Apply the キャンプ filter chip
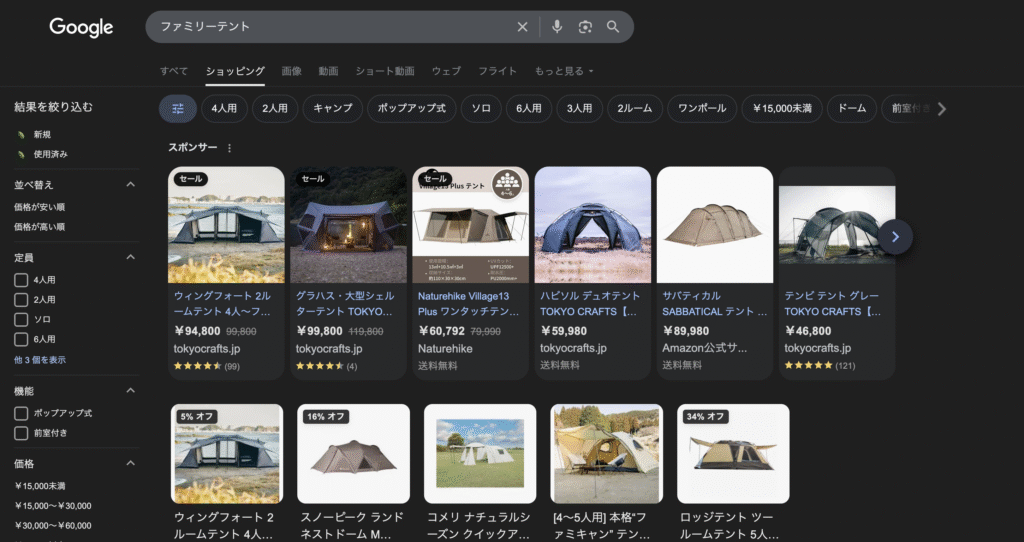The height and width of the screenshot is (542, 1024). 332,109
